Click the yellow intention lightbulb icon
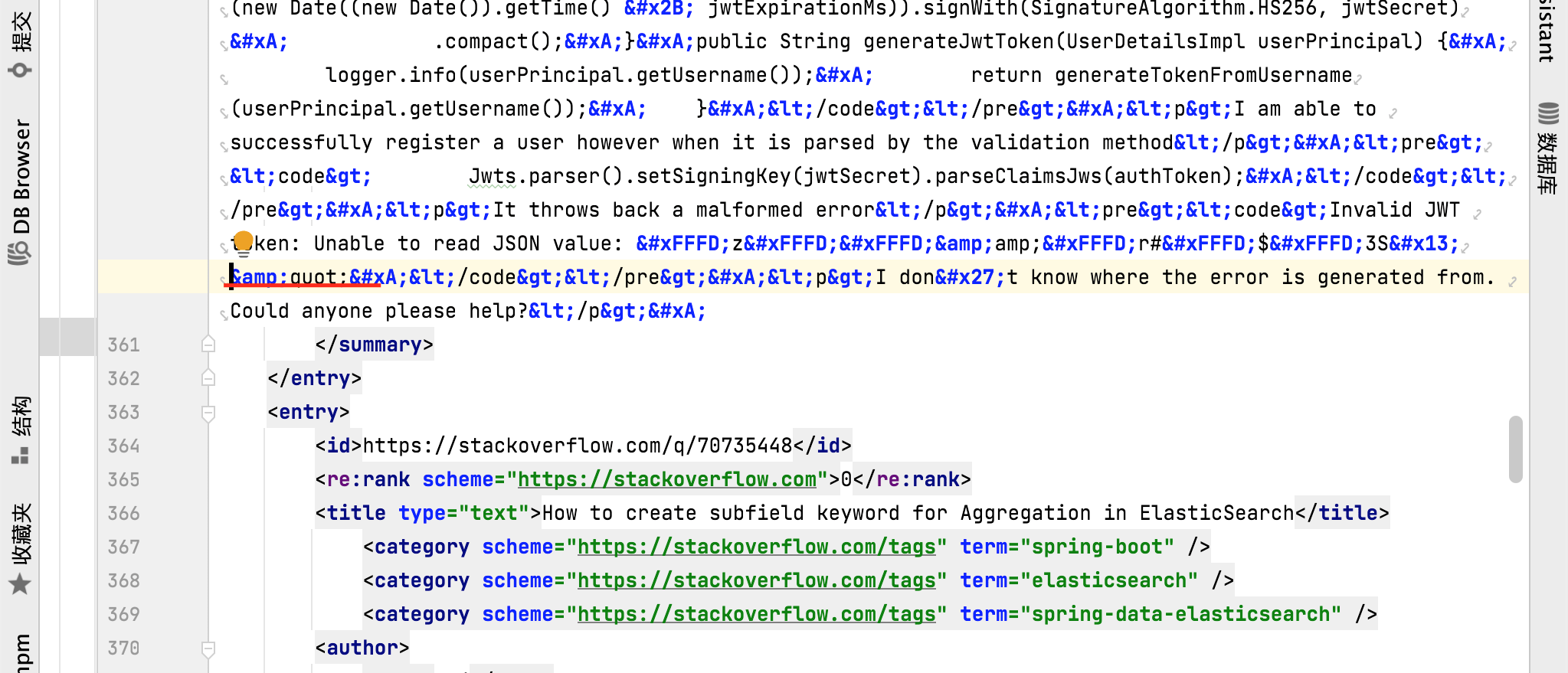 coord(243,243)
